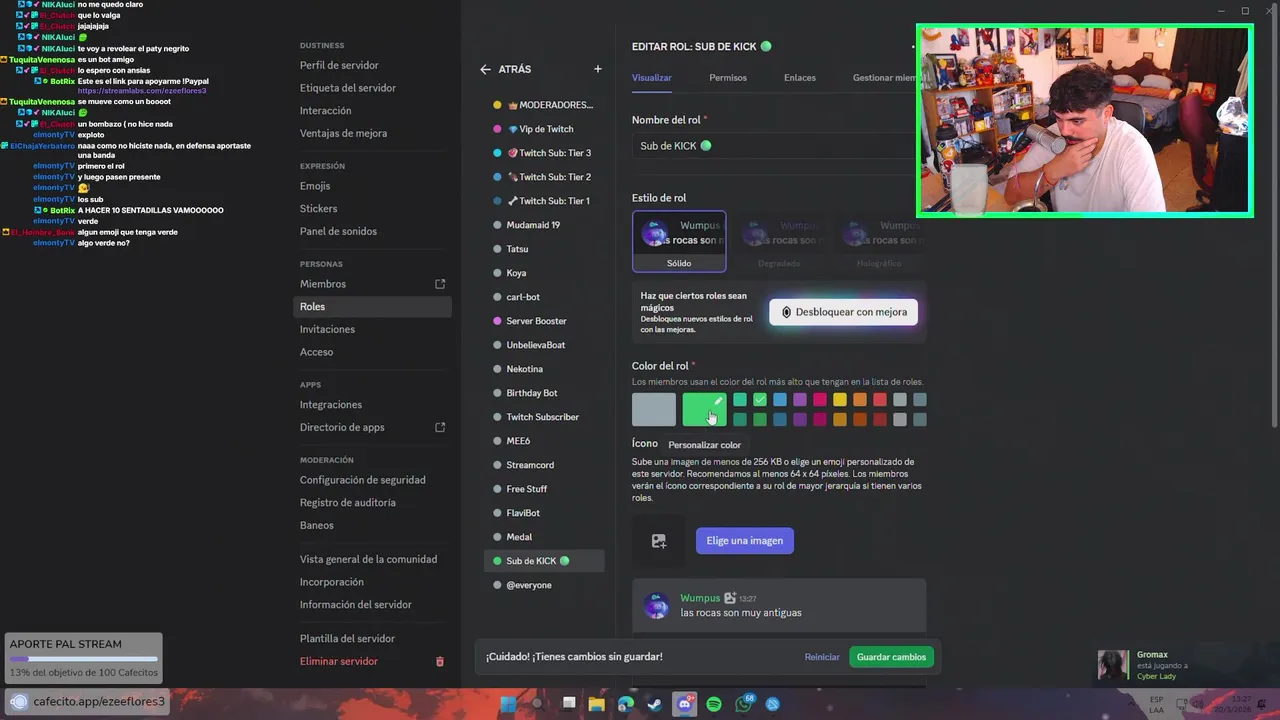
Task: Open the Gestionar miembros tab
Action: pos(884,78)
